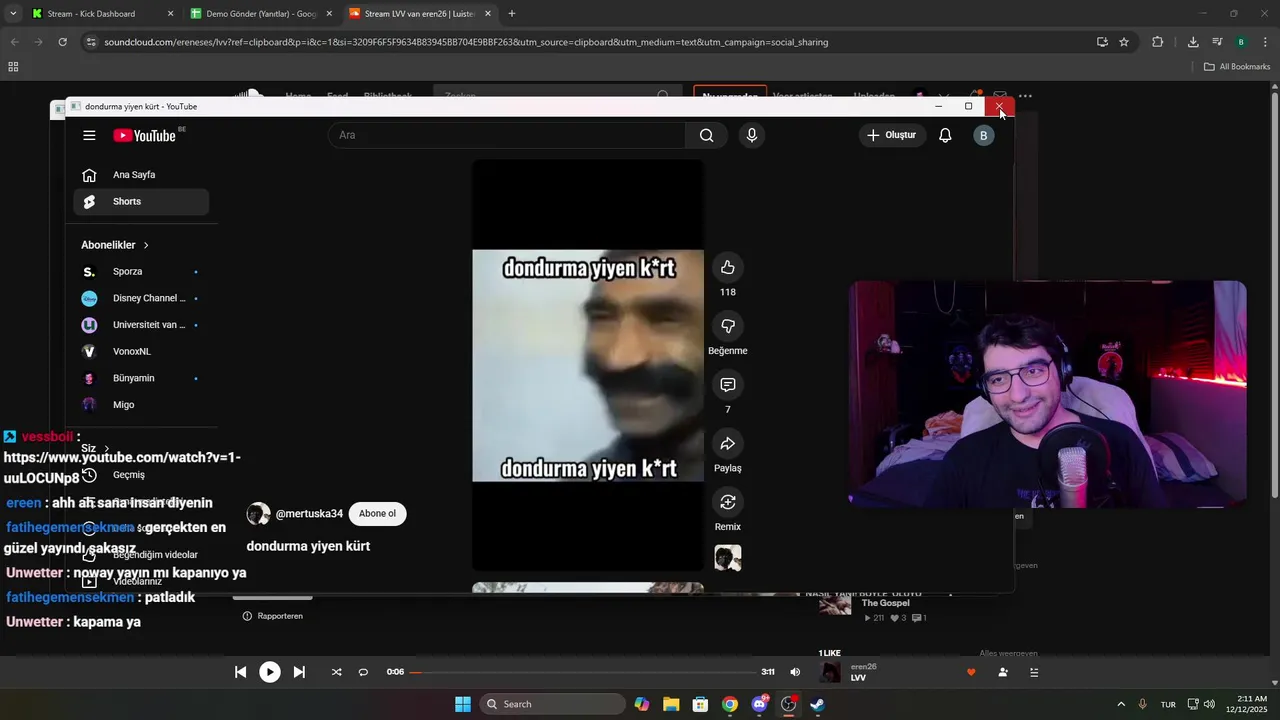Screen dimensions: 1280x720
Task: Click Abone ol subscribe button
Action: [377, 514]
